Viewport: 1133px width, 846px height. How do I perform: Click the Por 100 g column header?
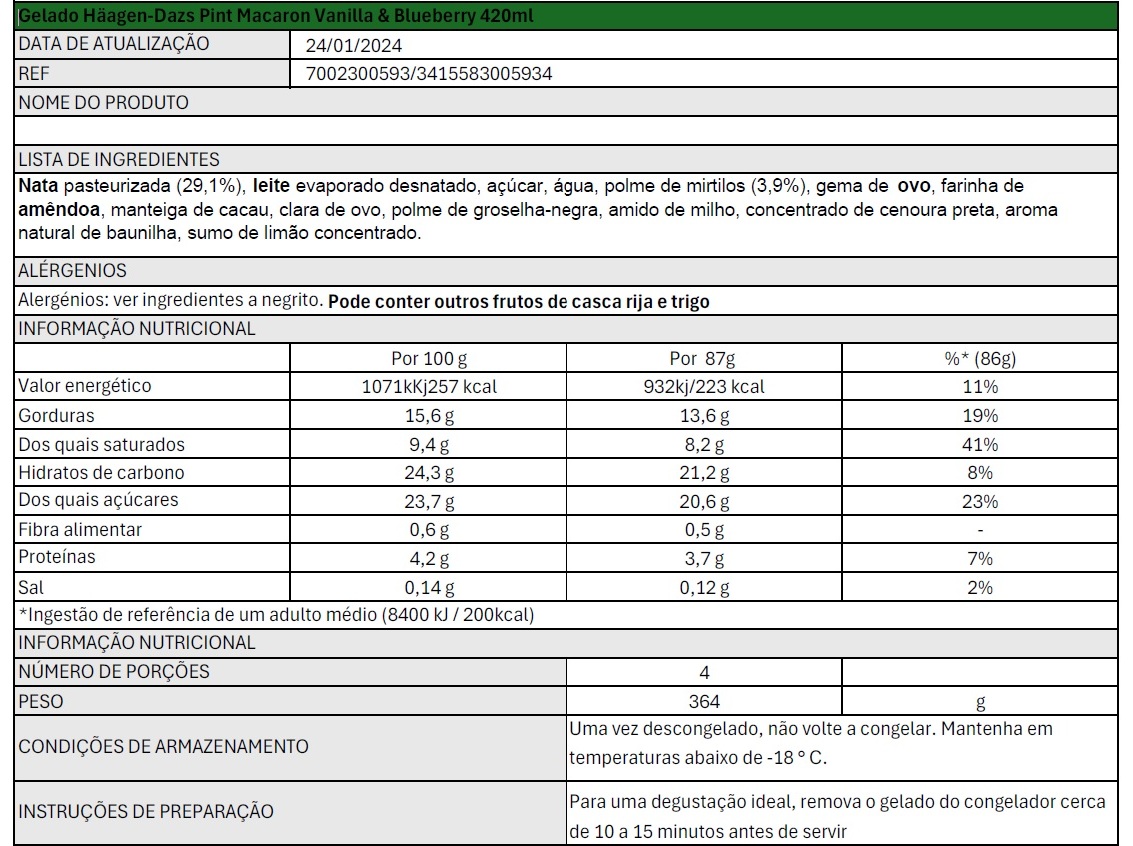pos(428,358)
